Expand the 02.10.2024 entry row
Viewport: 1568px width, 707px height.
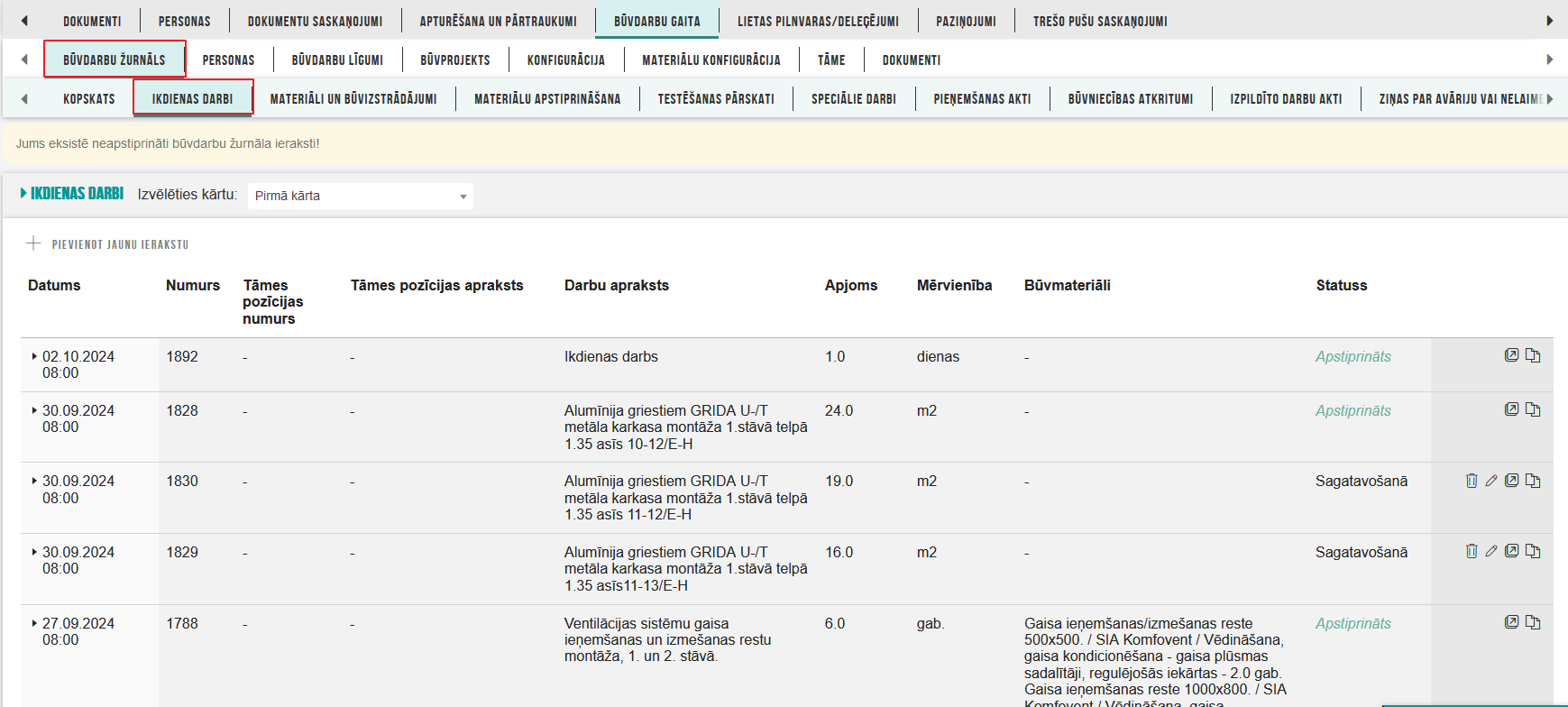34,356
